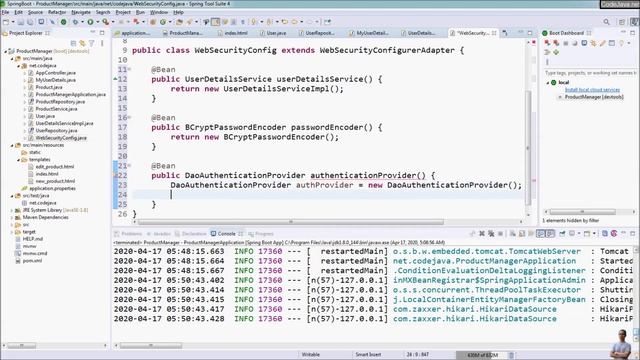Click the green Boot Dashboard relaunch icon in main toolbar

pos(64,22)
